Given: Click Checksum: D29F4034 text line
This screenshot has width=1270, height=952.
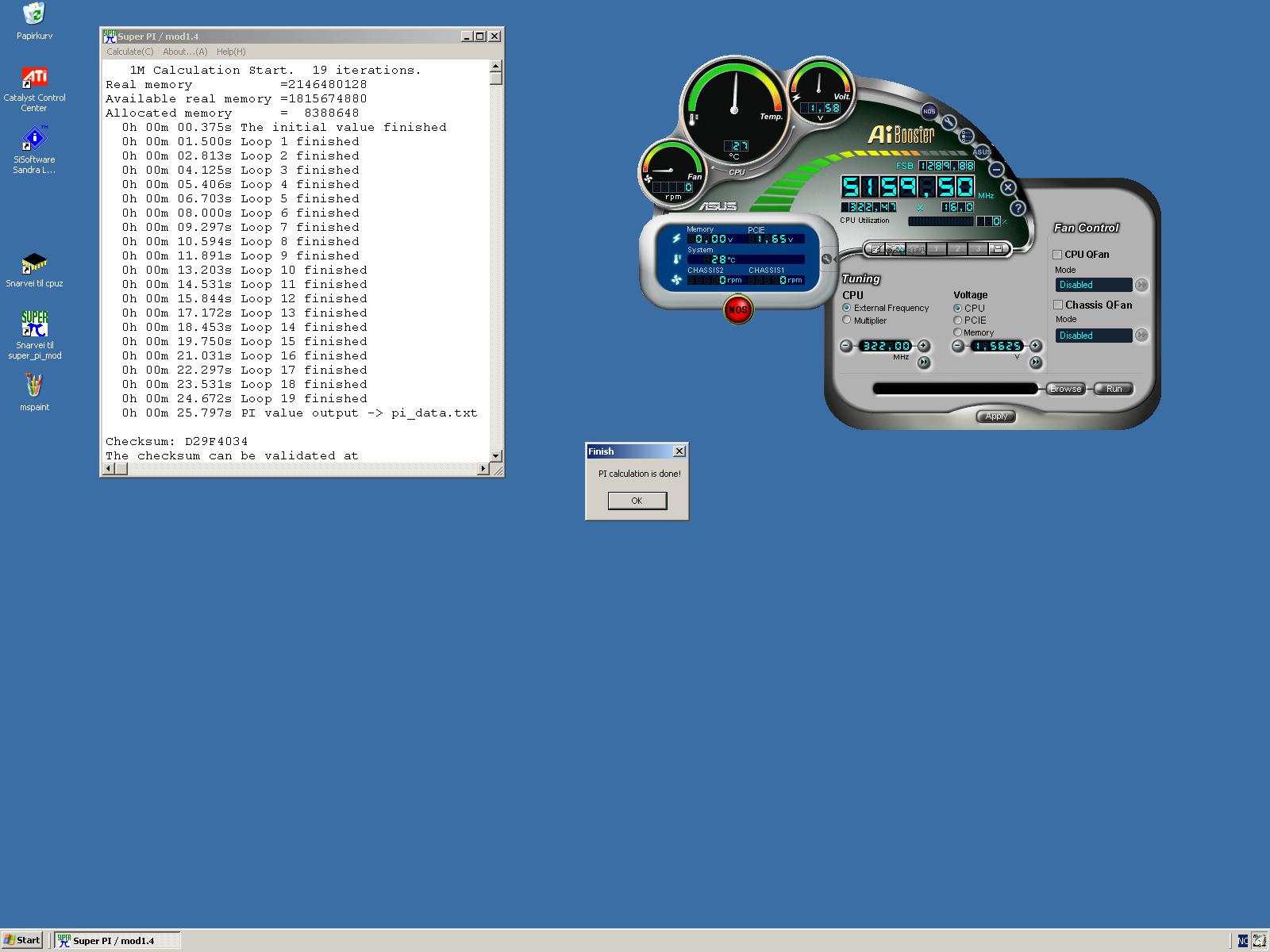Looking at the screenshot, I should pyautogui.click(x=177, y=442).
